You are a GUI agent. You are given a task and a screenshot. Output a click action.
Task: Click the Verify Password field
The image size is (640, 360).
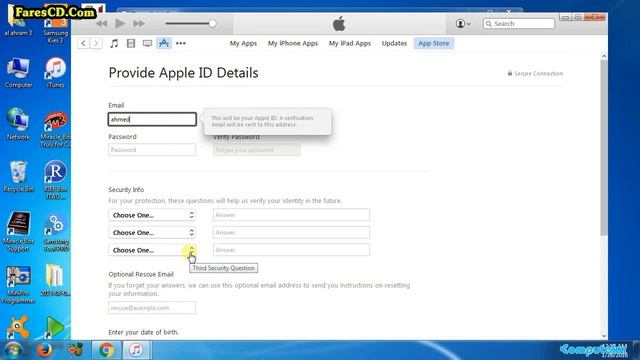tap(256, 150)
